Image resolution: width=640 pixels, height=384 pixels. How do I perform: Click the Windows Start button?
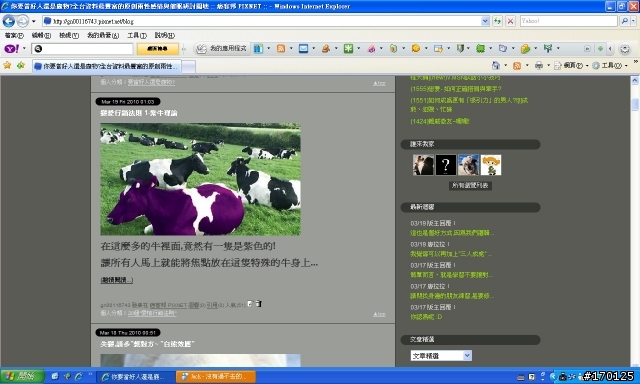click(x=22, y=376)
